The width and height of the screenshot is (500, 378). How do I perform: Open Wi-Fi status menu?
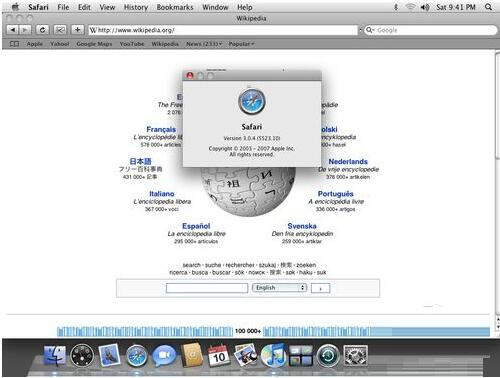click(410, 7)
